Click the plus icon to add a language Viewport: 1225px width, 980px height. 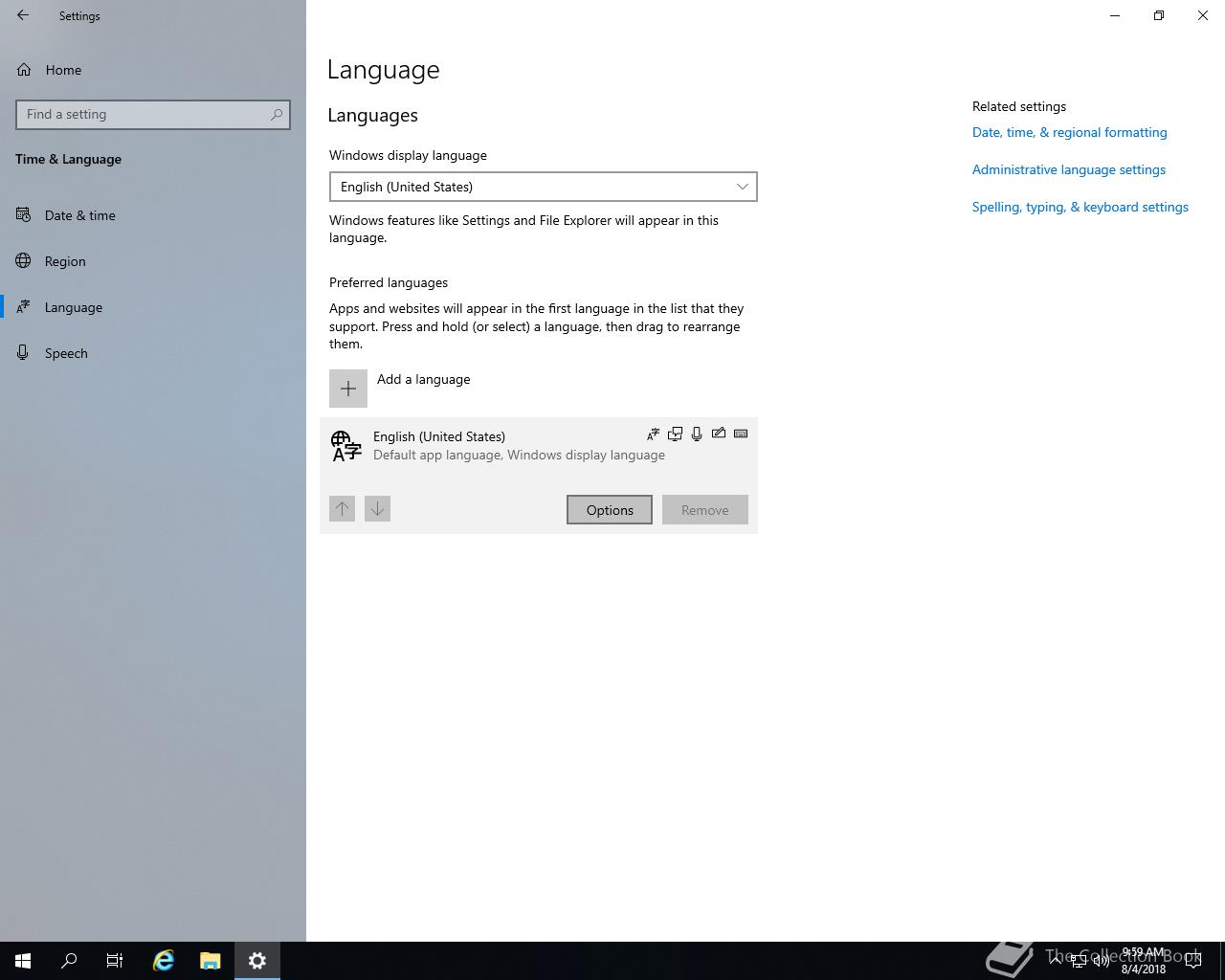(x=348, y=389)
